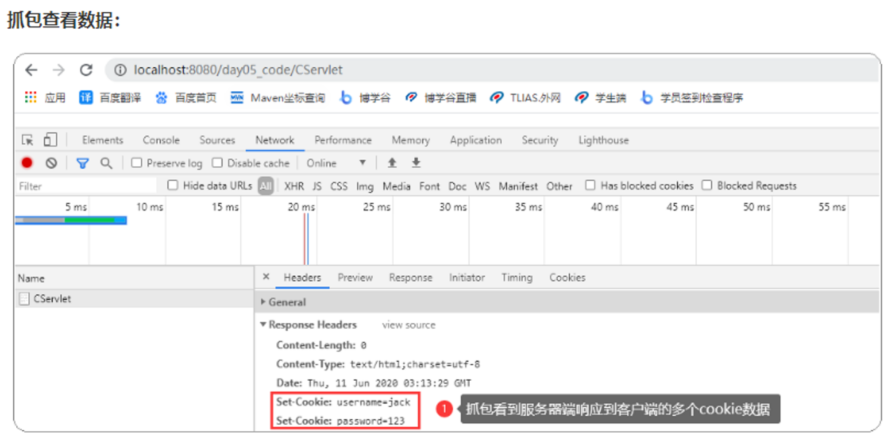Open the 博学谷 bookmark
The image size is (887, 439).
pyautogui.click(x=365, y=98)
